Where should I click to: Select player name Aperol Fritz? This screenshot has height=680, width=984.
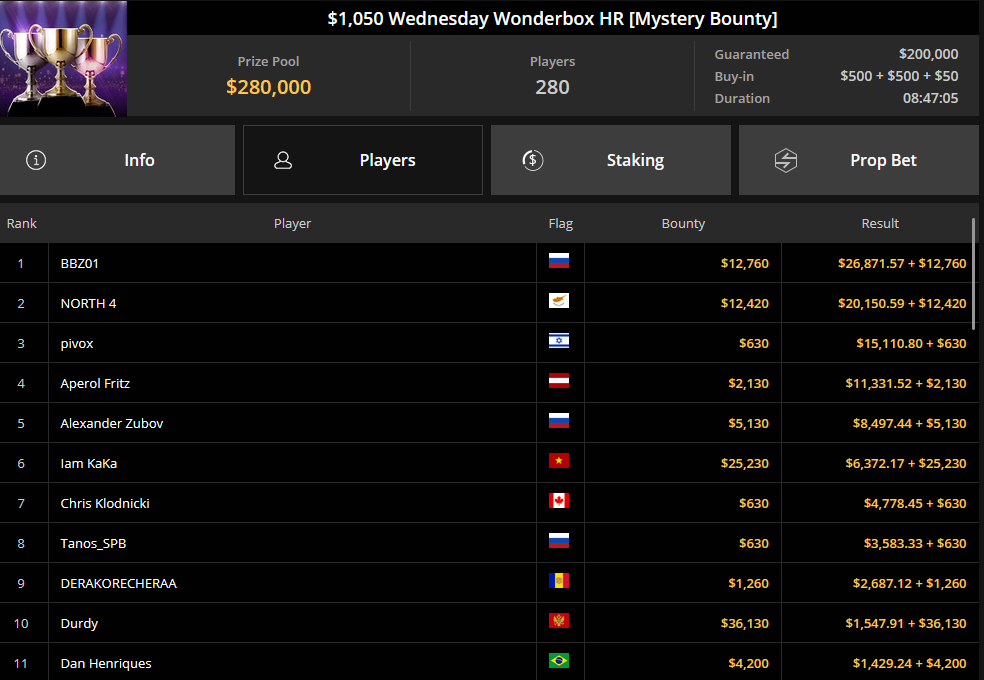click(x=95, y=383)
